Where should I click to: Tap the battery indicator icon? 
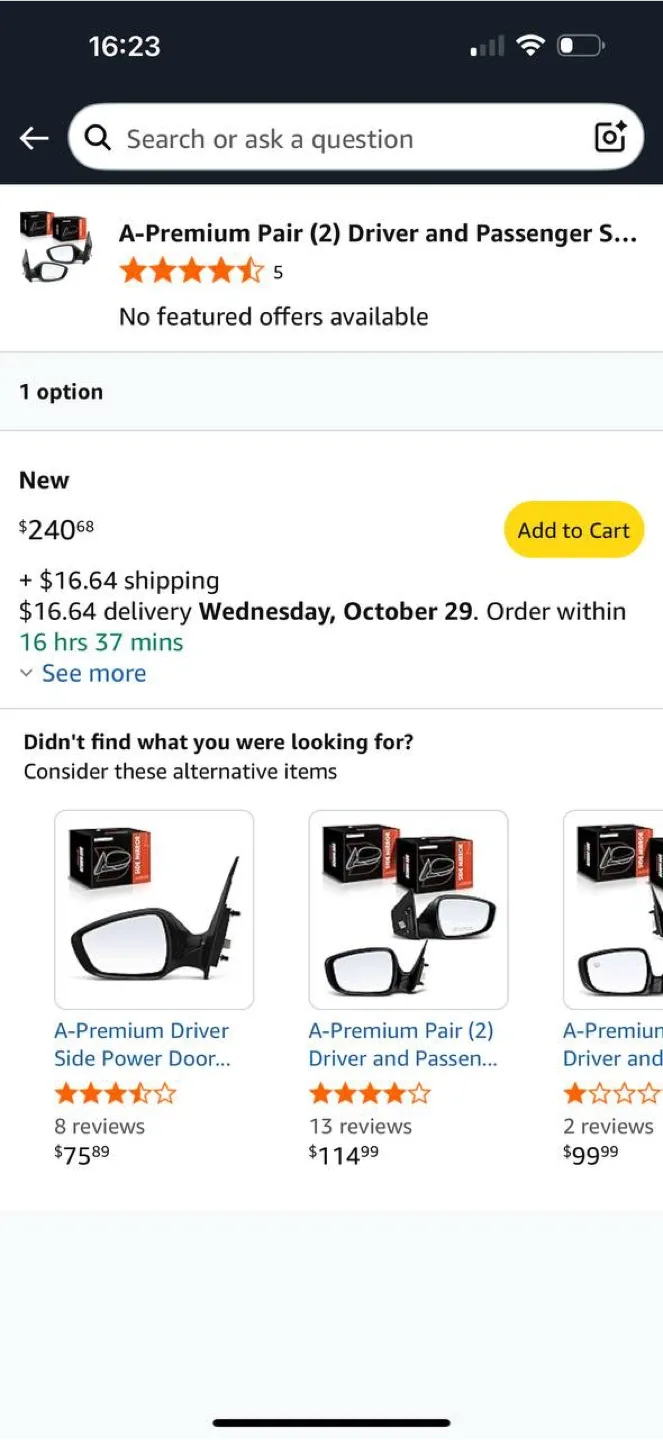pos(579,45)
